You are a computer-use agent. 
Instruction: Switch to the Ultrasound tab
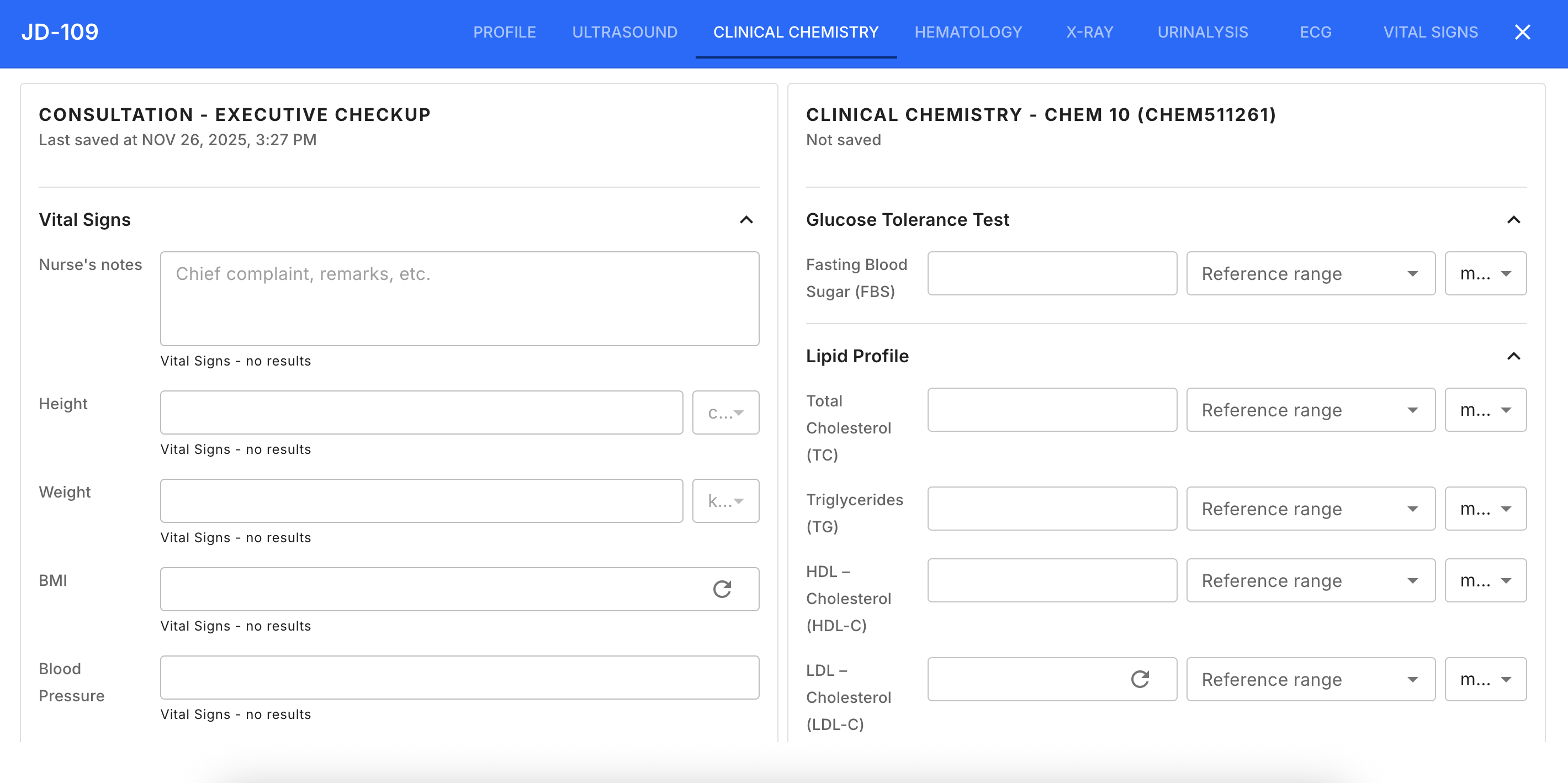click(x=624, y=32)
